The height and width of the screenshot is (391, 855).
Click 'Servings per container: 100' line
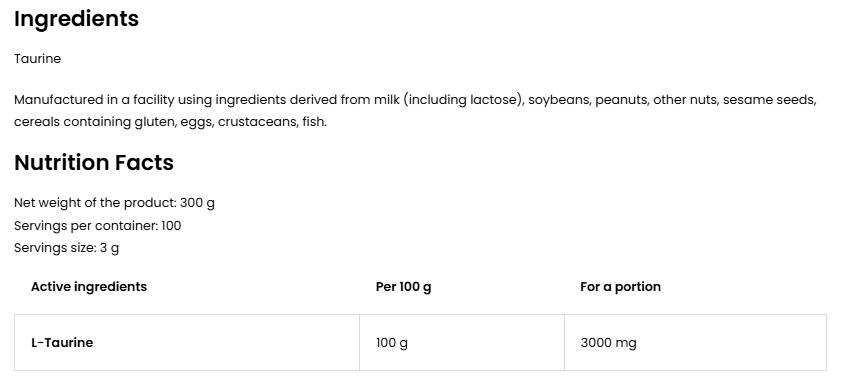(x=98, y=226)
